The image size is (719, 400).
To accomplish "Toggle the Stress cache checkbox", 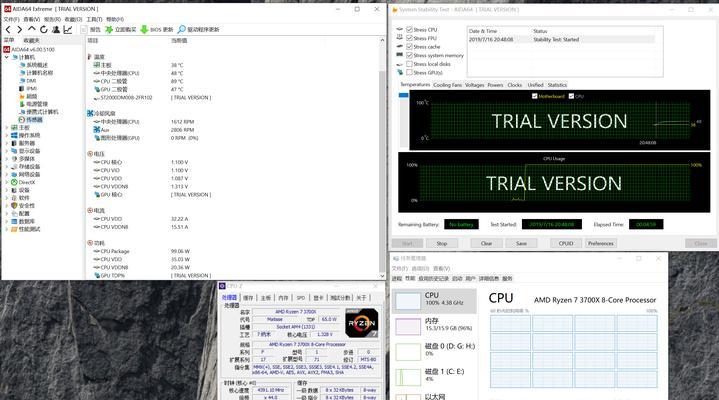I will 409,47.
